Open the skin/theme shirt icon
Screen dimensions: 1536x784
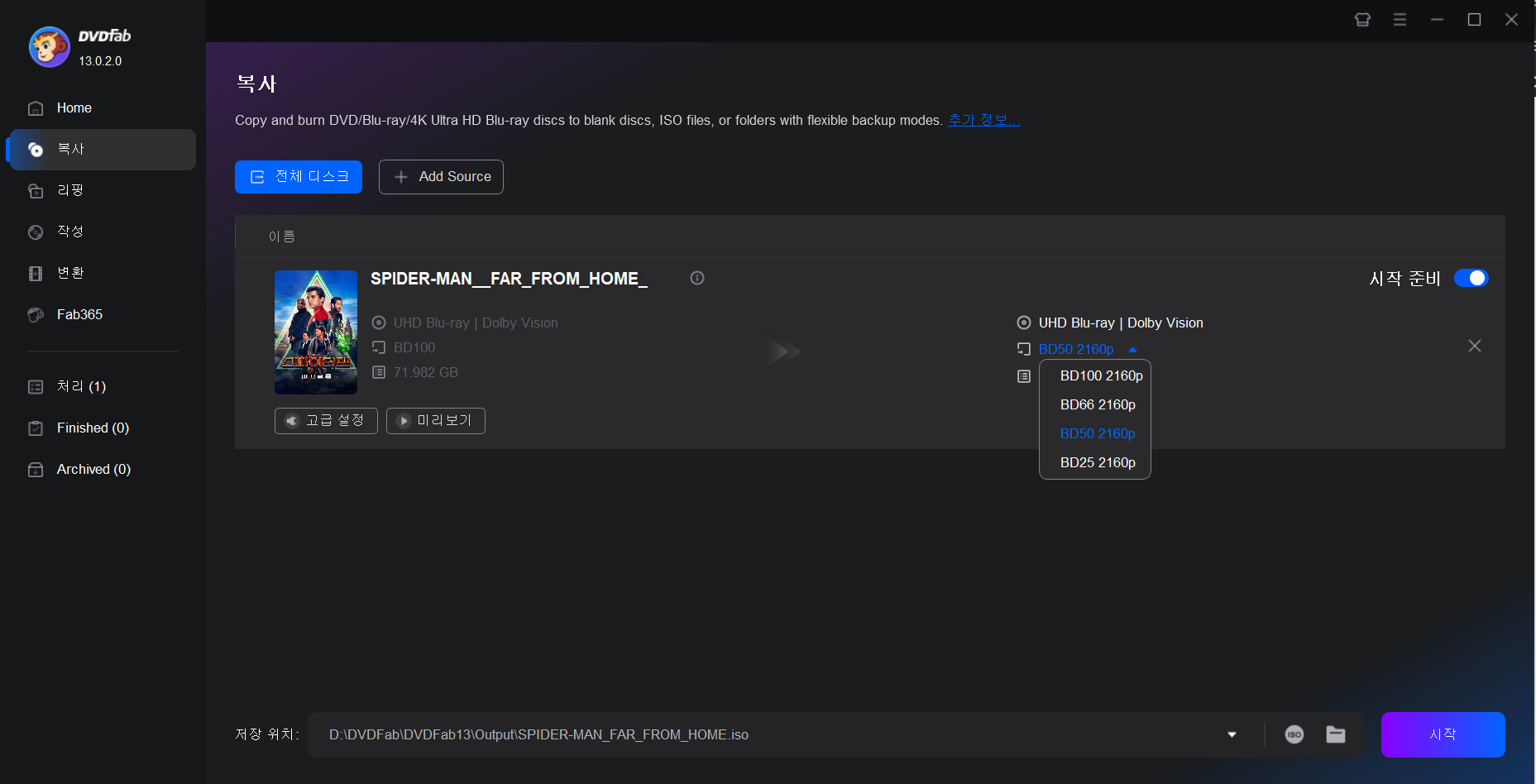pyautogui.click(x=1362, y=20)
